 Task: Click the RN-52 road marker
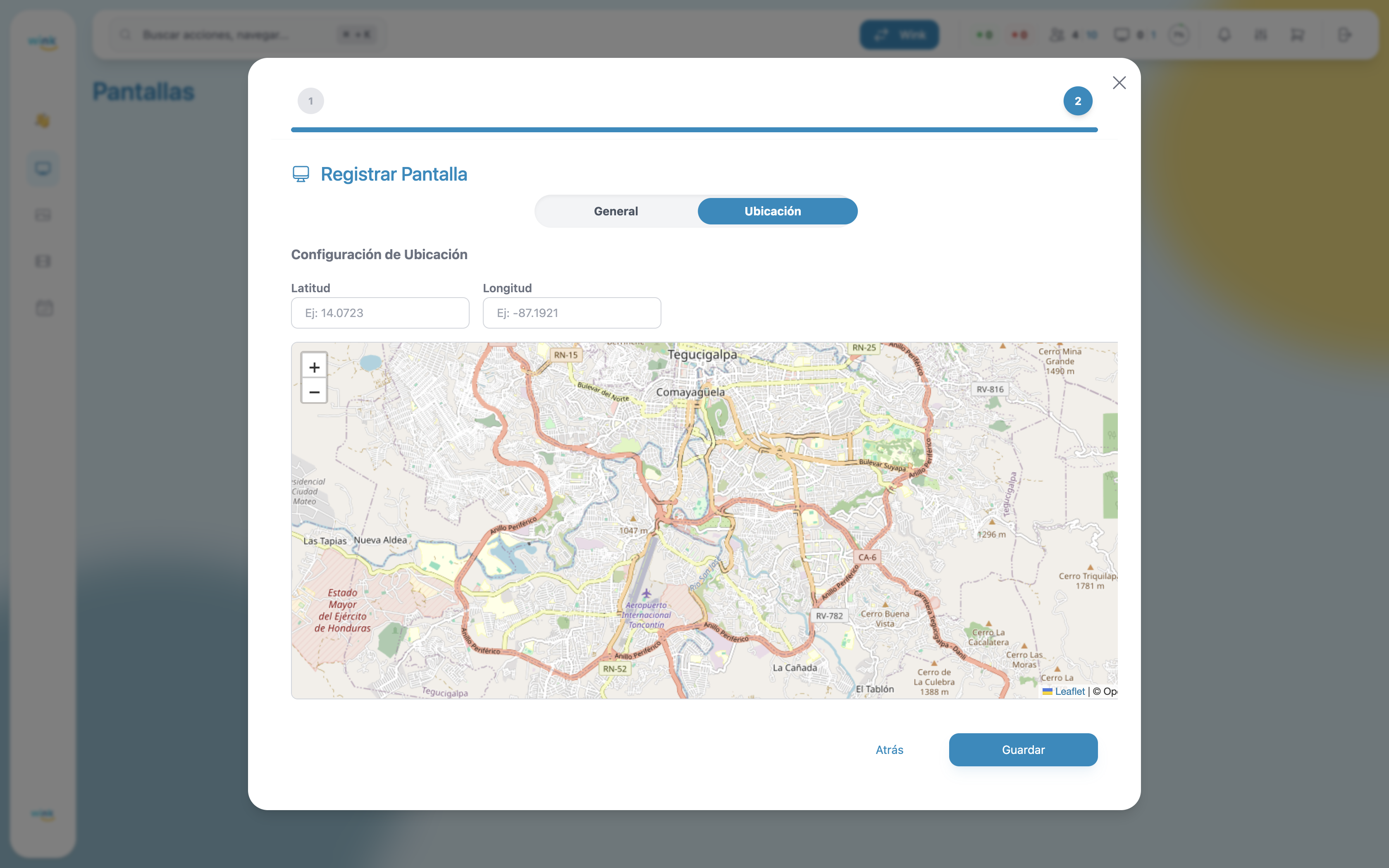(x=615, y=669)
